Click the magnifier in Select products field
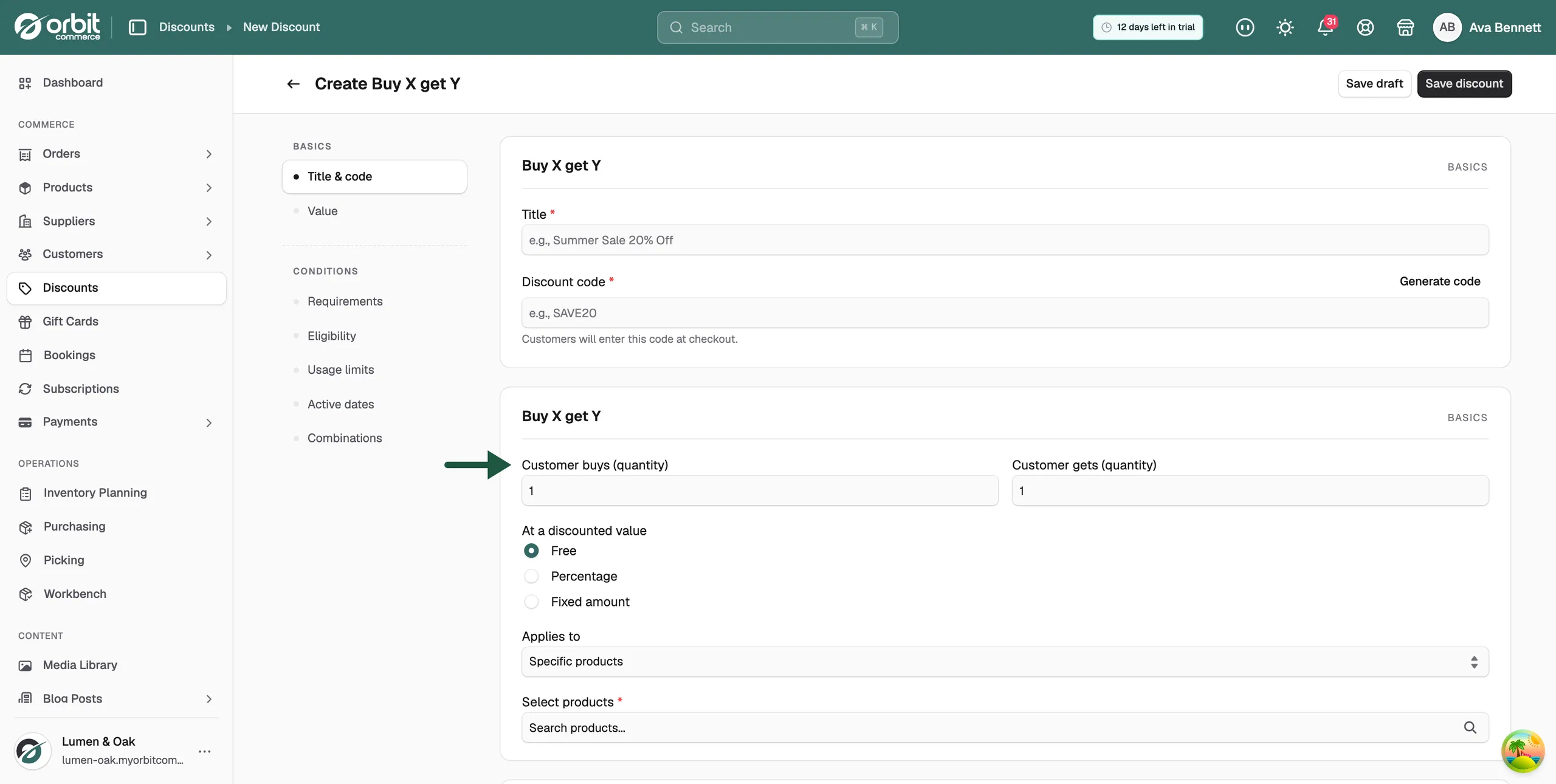Viewport: 1556px width, 784px height. tap(1470, 727)
